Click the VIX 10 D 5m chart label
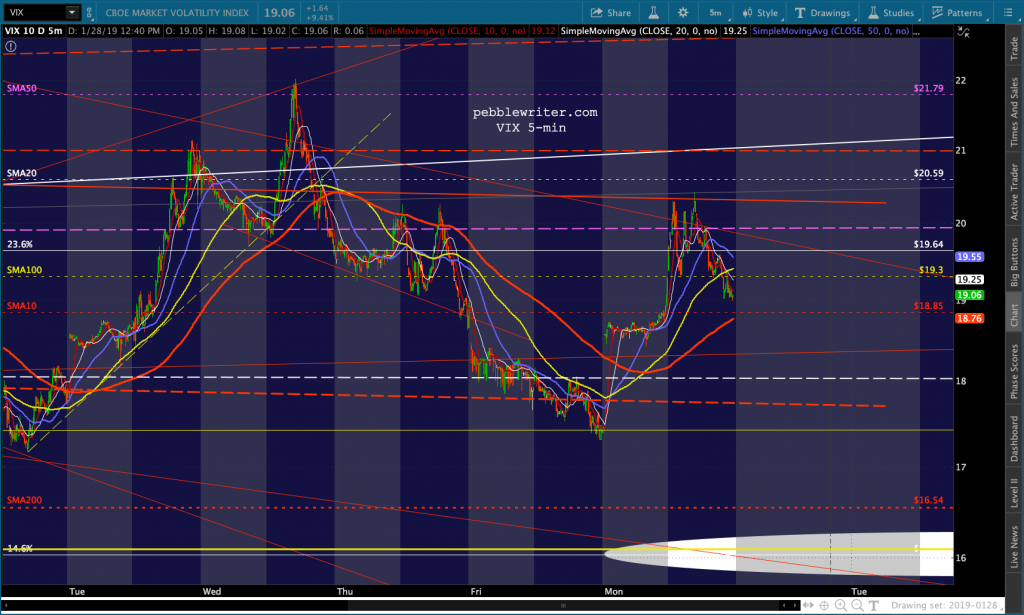The width and height of the screenshot is (1024, 615). (x=33, y=31)
